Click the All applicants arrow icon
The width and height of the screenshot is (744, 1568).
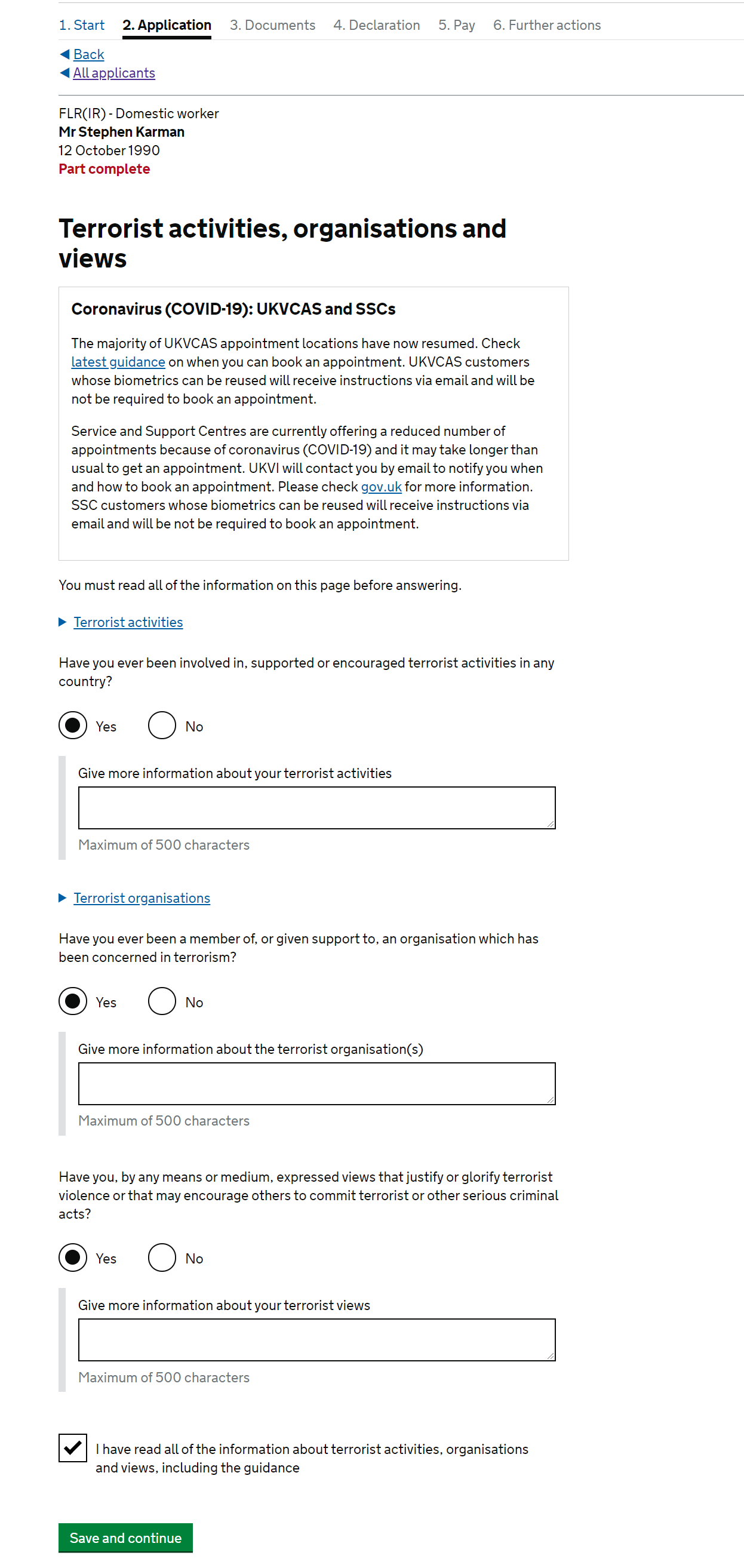point(64,73)
